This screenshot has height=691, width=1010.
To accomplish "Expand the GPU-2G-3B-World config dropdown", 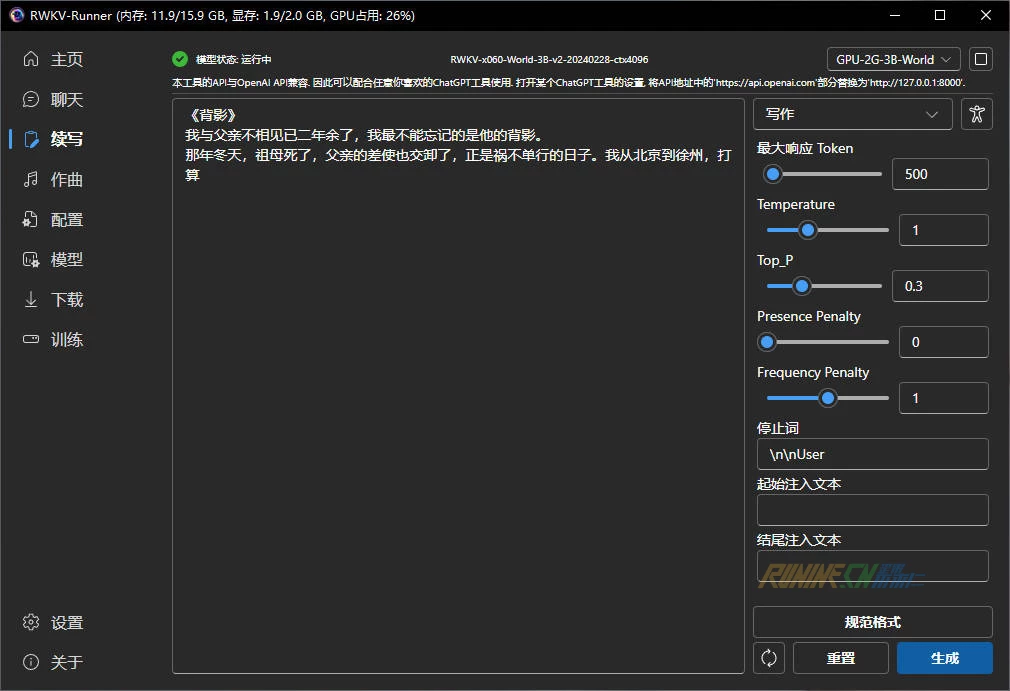I will tap(893, 59).
